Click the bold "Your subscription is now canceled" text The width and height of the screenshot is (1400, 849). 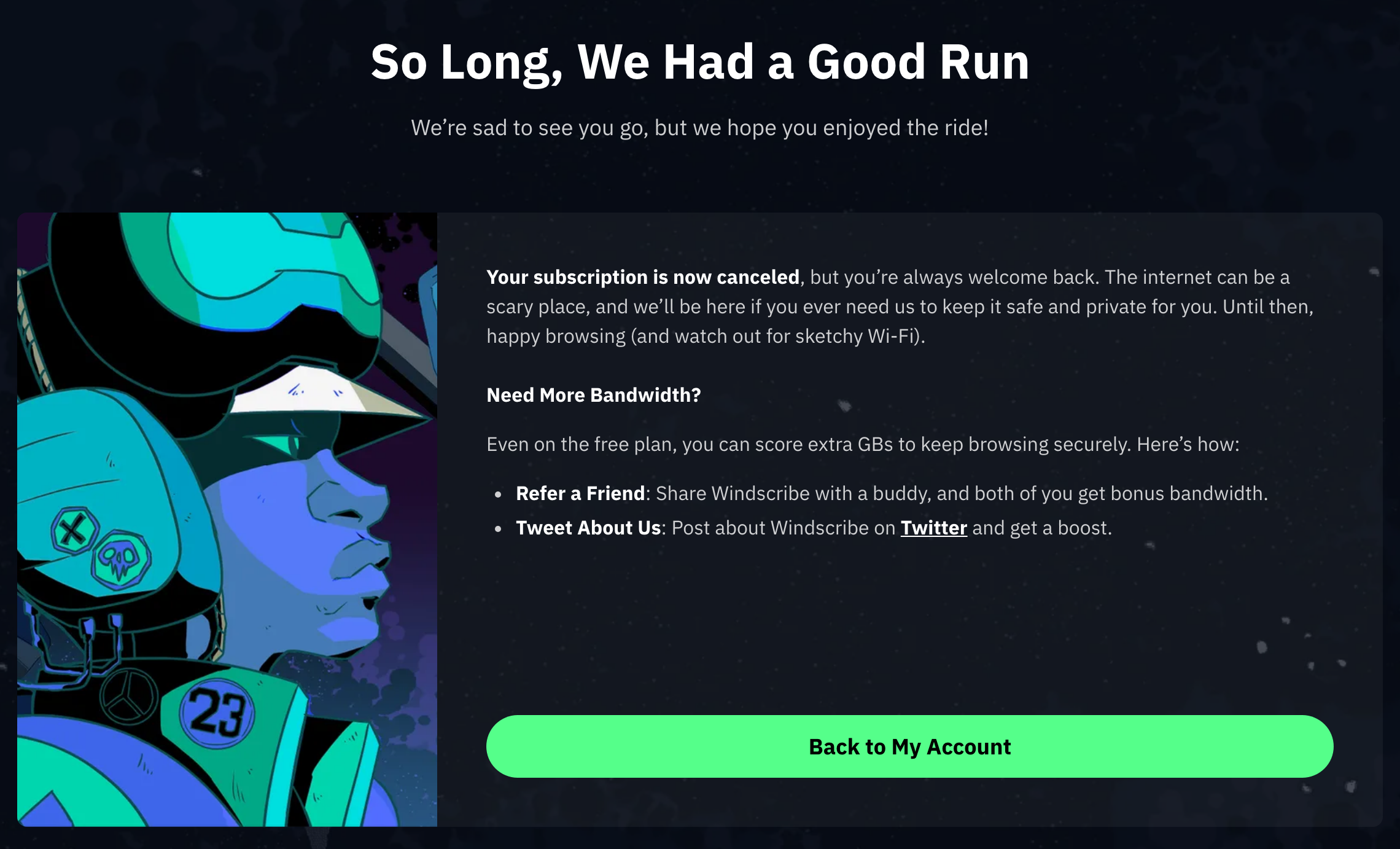pos(643,278)
